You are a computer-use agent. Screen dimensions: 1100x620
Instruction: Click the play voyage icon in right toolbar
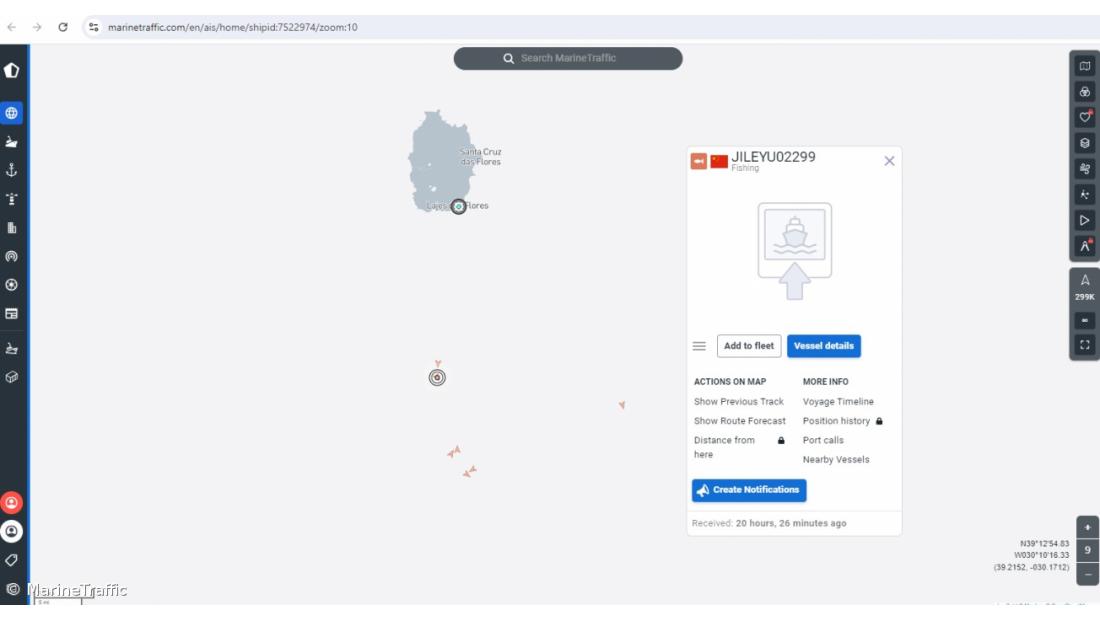click(1085, 220)
